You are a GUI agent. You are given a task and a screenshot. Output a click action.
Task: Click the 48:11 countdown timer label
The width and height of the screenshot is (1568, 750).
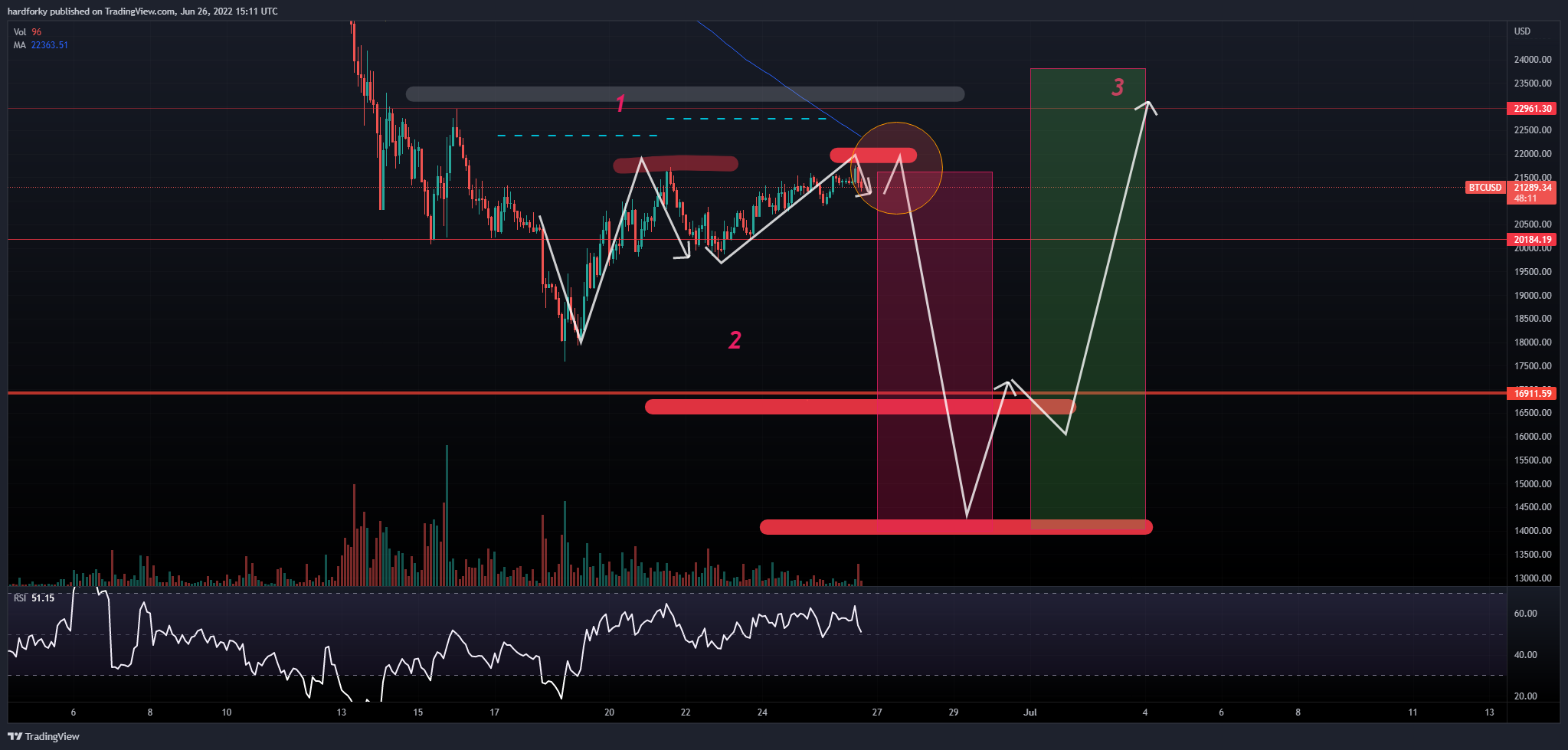pyautogui.click(x=1526, y=198)
